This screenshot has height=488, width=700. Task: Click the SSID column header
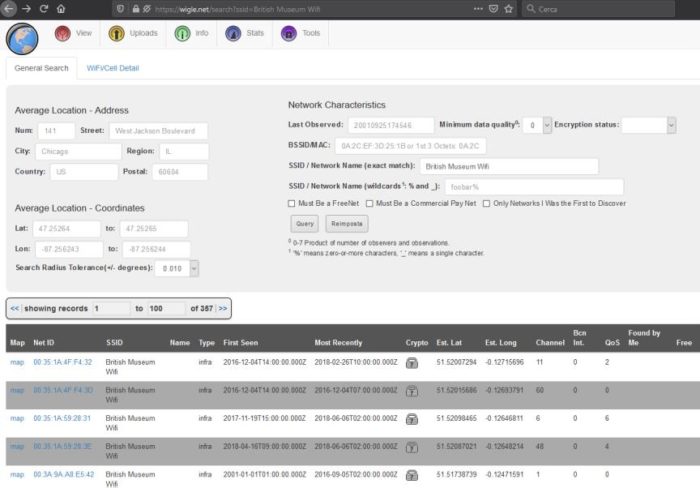(114, 343)
